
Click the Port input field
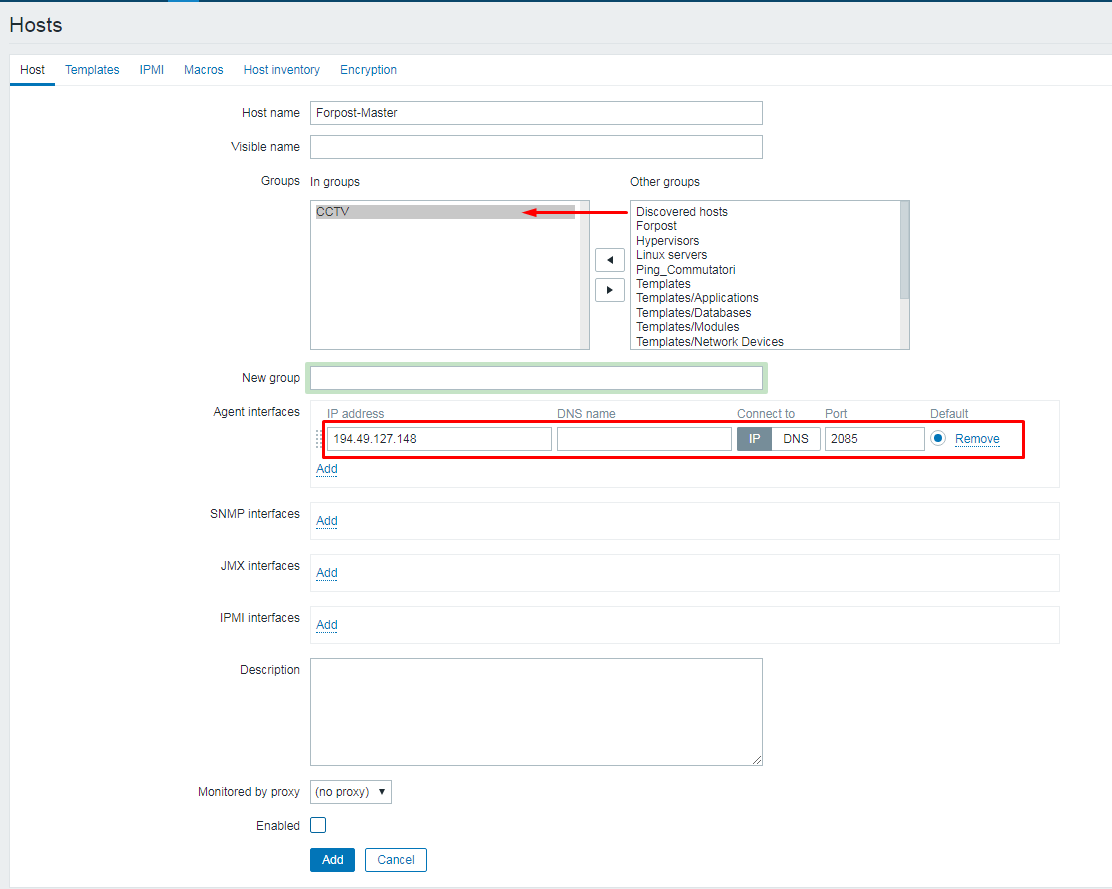pyautogui.click(x=874, y=439)
